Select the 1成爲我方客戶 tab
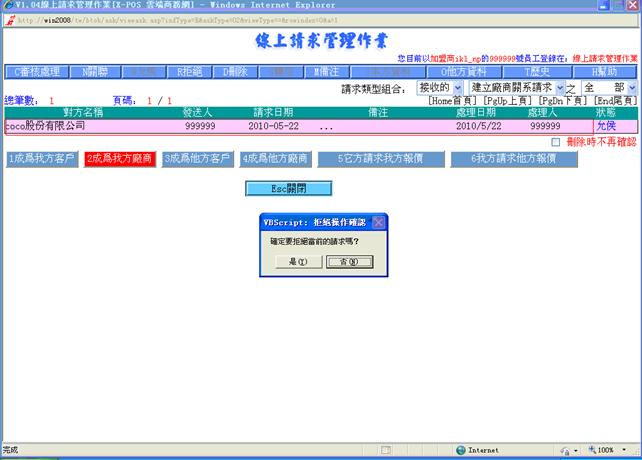This screenshot has height=460, width=642. (41, 159)
